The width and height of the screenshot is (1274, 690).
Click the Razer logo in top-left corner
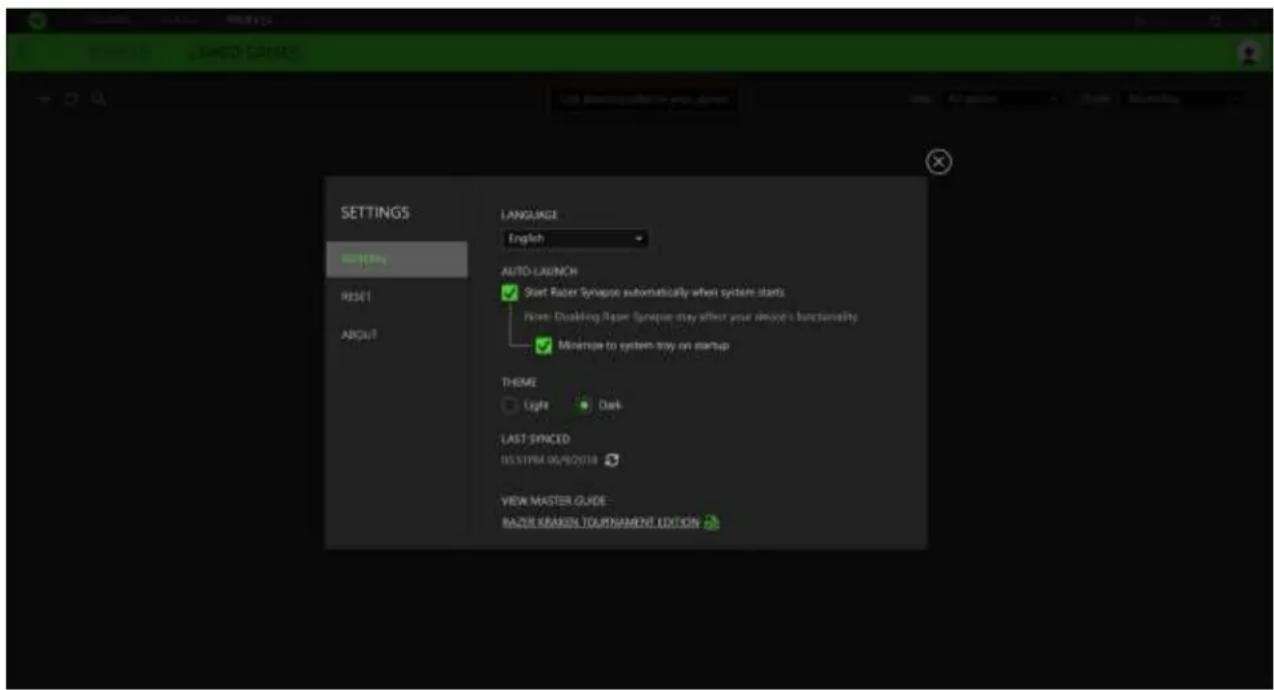point(39,19)
